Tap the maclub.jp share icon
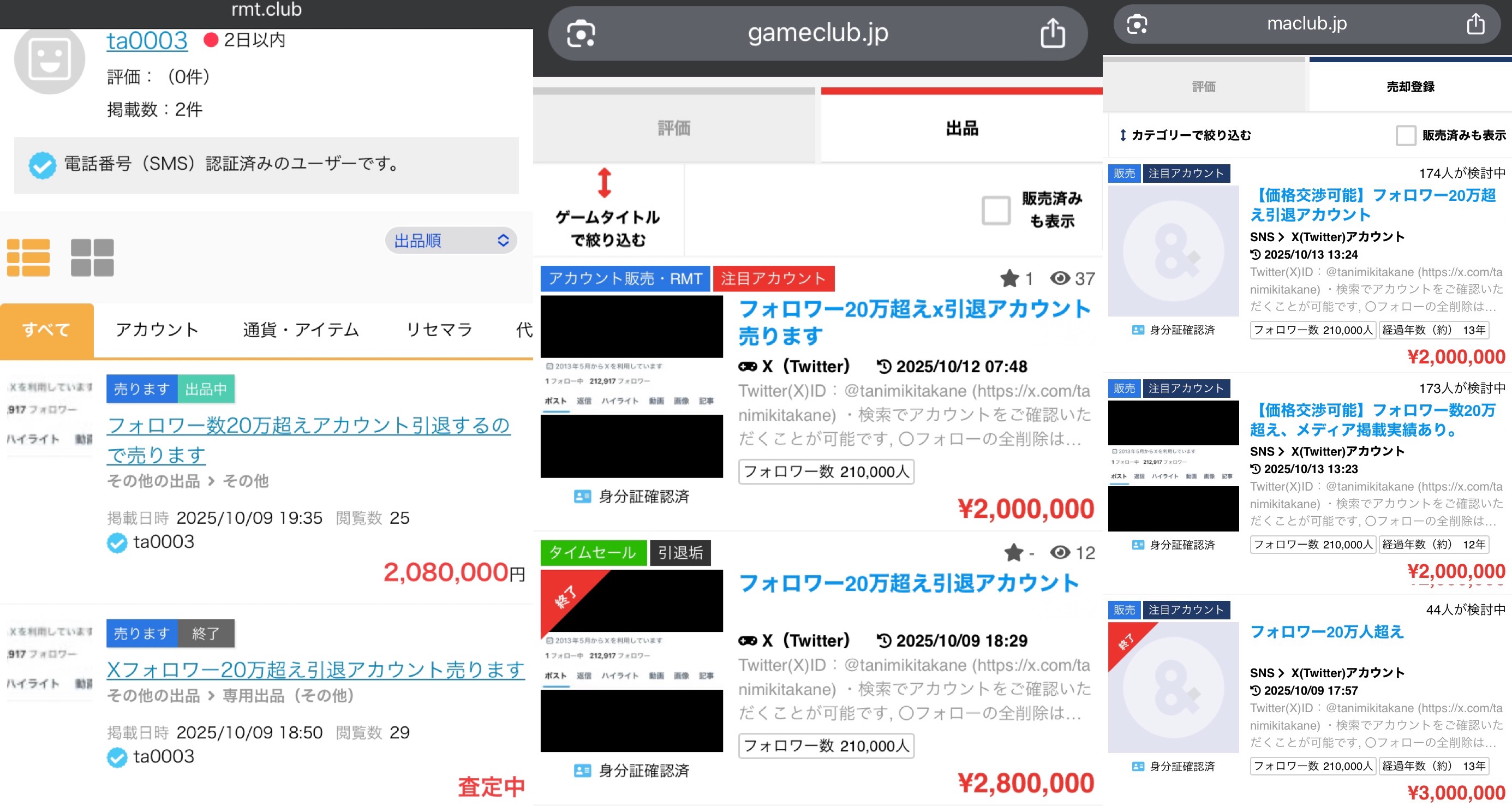 click(x=1475, y=24)
